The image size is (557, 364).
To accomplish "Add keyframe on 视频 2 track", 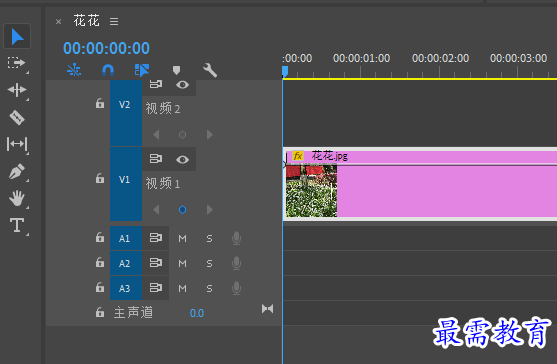I will 182,135.
